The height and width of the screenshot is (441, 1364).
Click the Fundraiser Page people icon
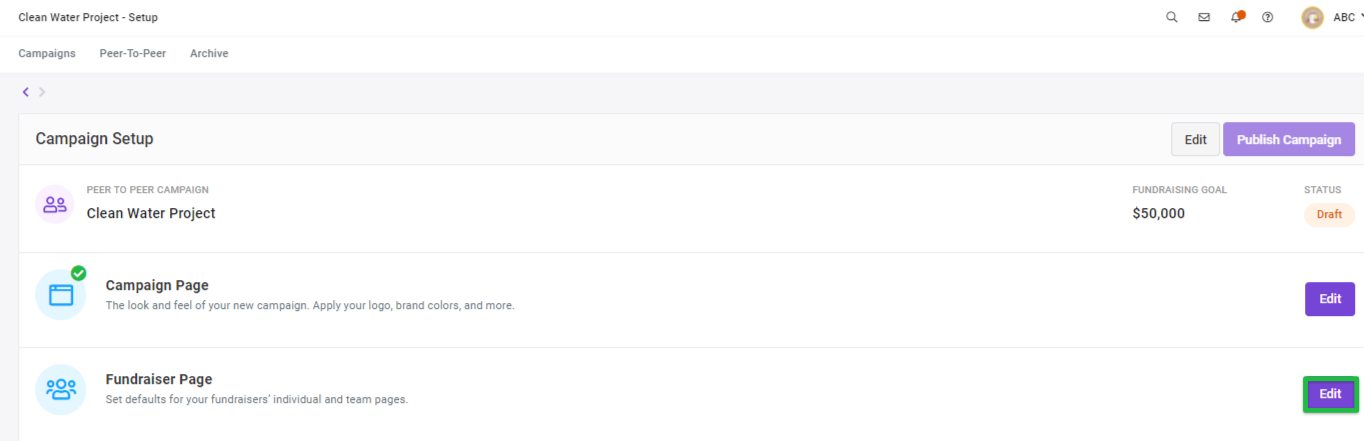tap(61, 389)
